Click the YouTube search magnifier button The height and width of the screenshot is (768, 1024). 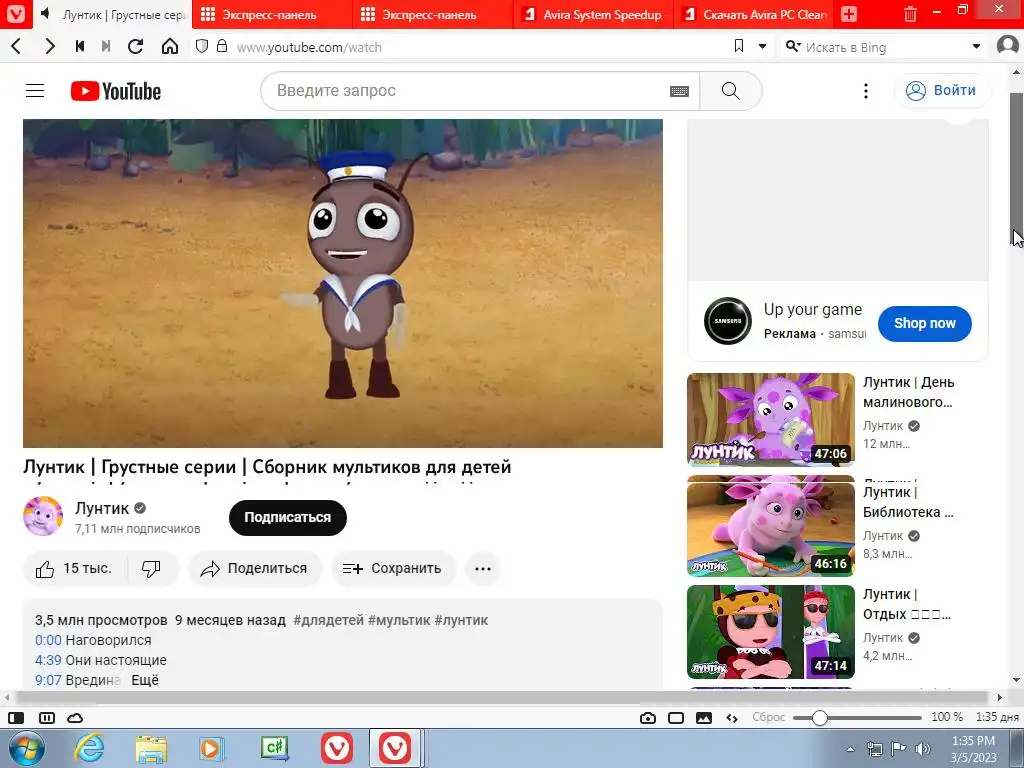(731, 91)
